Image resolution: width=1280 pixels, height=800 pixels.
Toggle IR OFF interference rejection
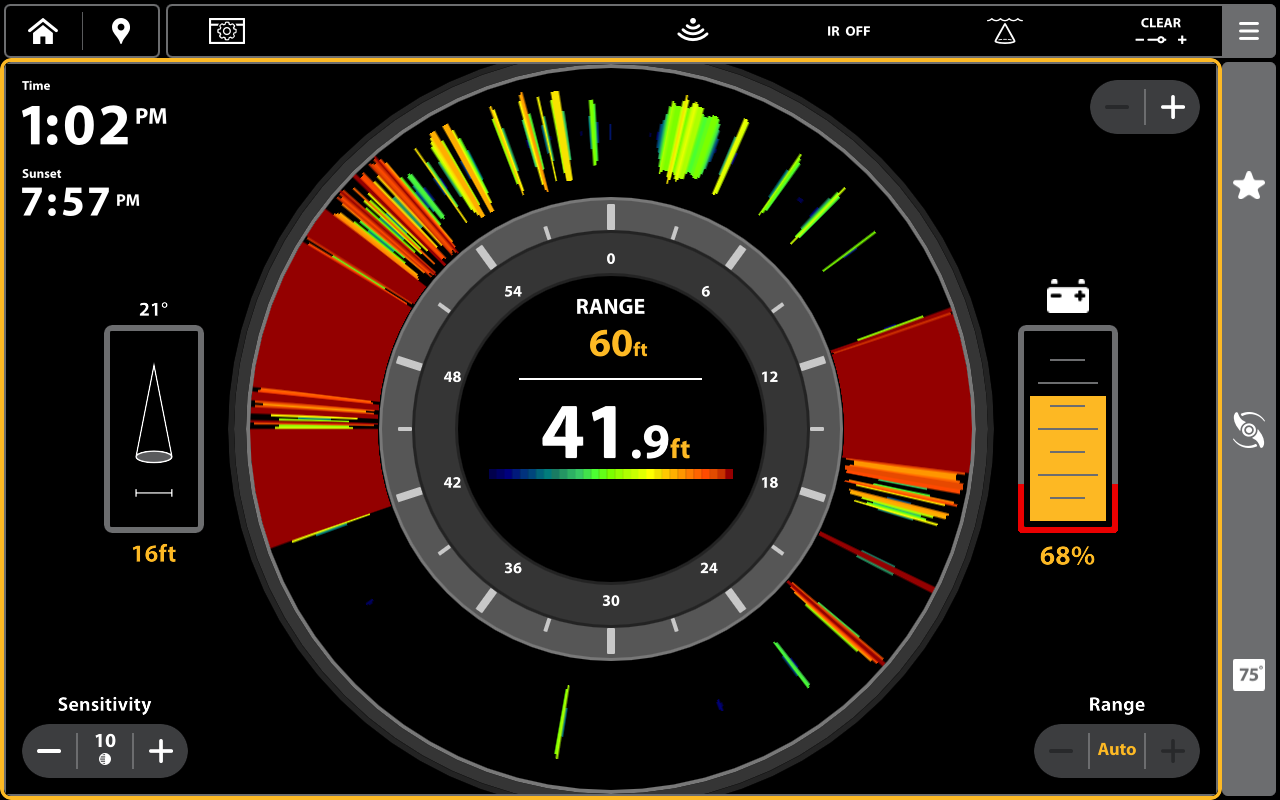(x=848, y=31)
